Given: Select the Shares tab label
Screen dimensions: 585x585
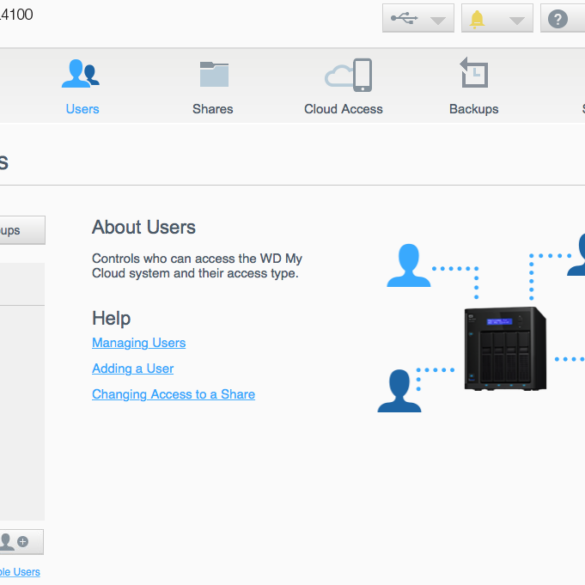Looking at the screenshot, I should pyautogui.click(x=213, y=109).
